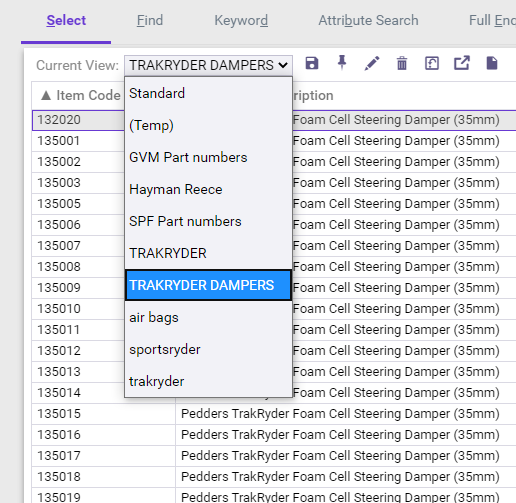The image size is (516, 503).
Task: Click the save view floppy disk icon
Action: pos(312,63)
